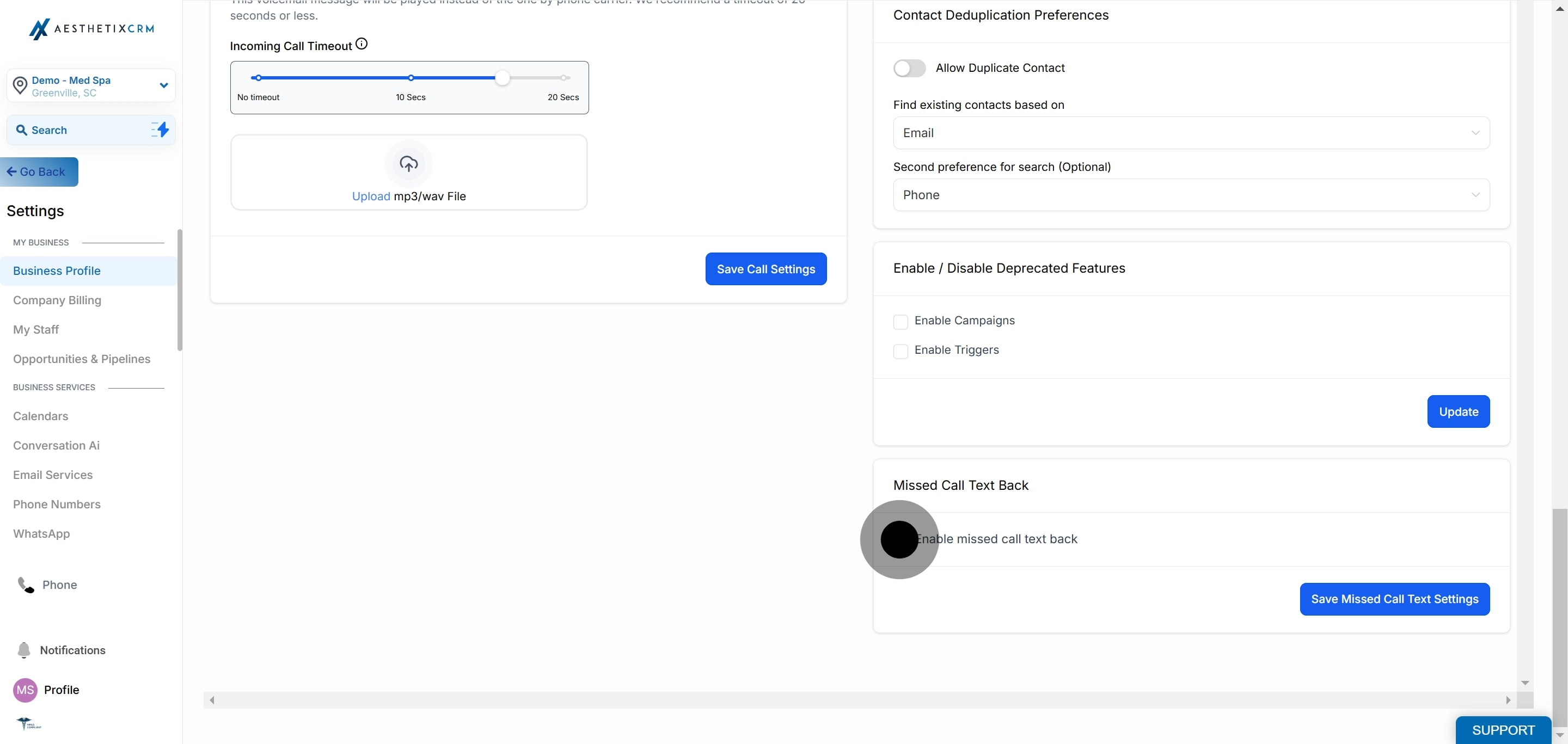This screenshot has height=744, width=1568.
Task: Click the location pin icon
Action: tap(20, 86)
